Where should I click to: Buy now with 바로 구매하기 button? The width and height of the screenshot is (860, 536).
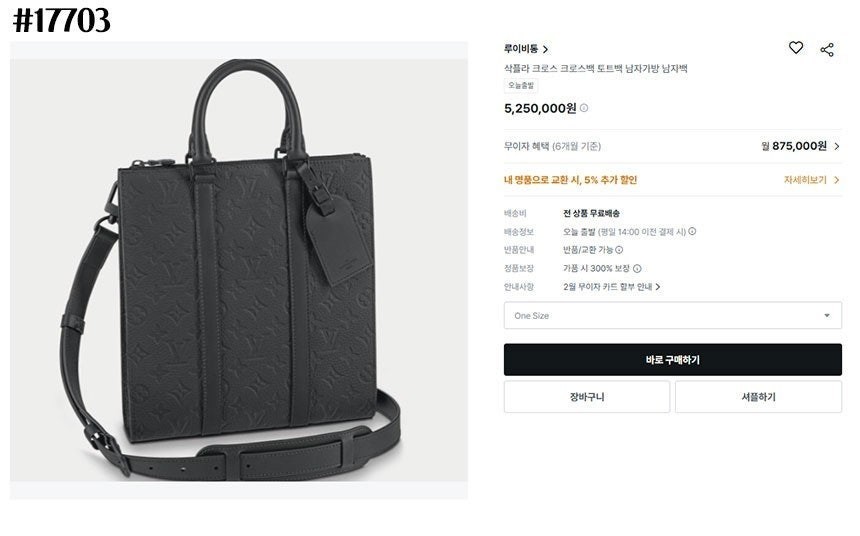tap(672, 360)
